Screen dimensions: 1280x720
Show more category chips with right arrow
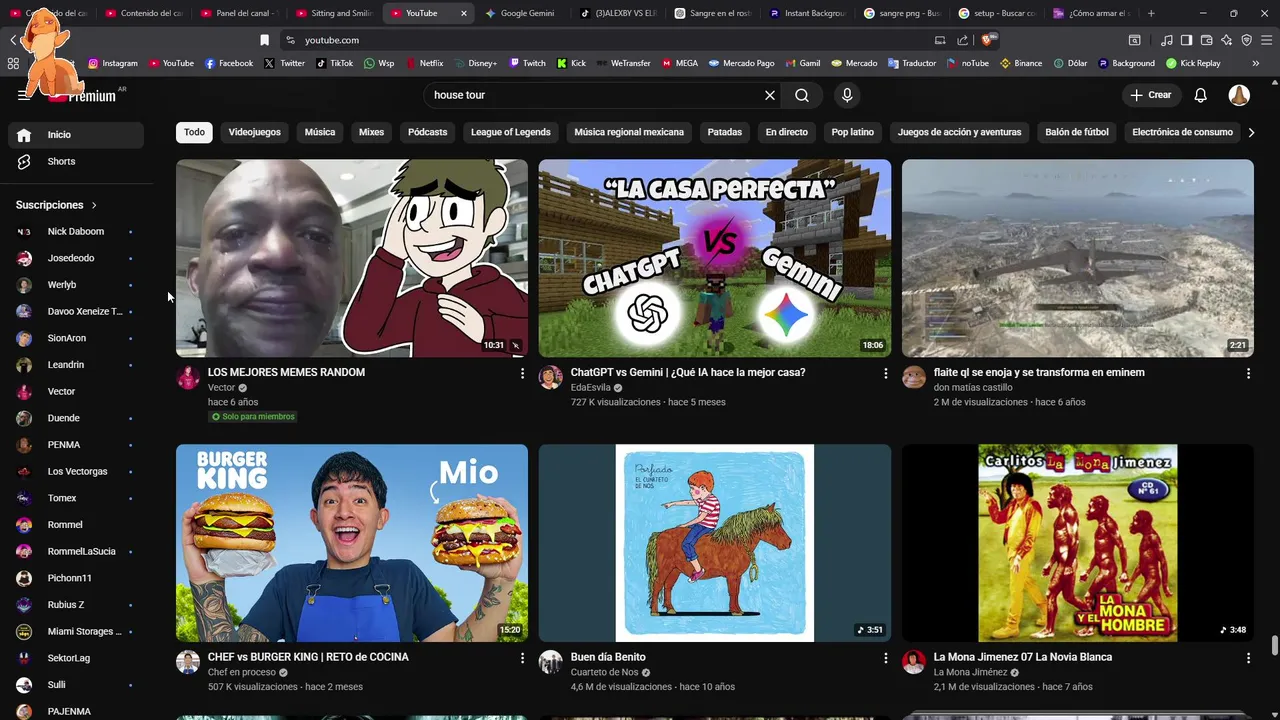click(1251, 132)
